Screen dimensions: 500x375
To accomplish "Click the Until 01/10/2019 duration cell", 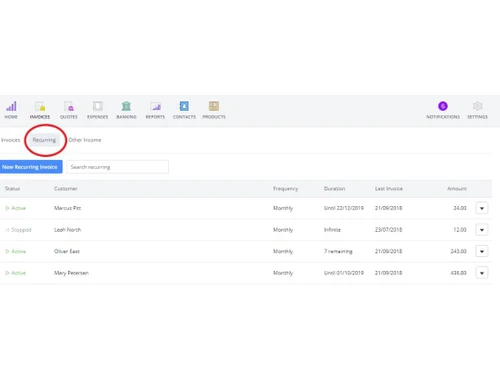I will click(344, 273).
